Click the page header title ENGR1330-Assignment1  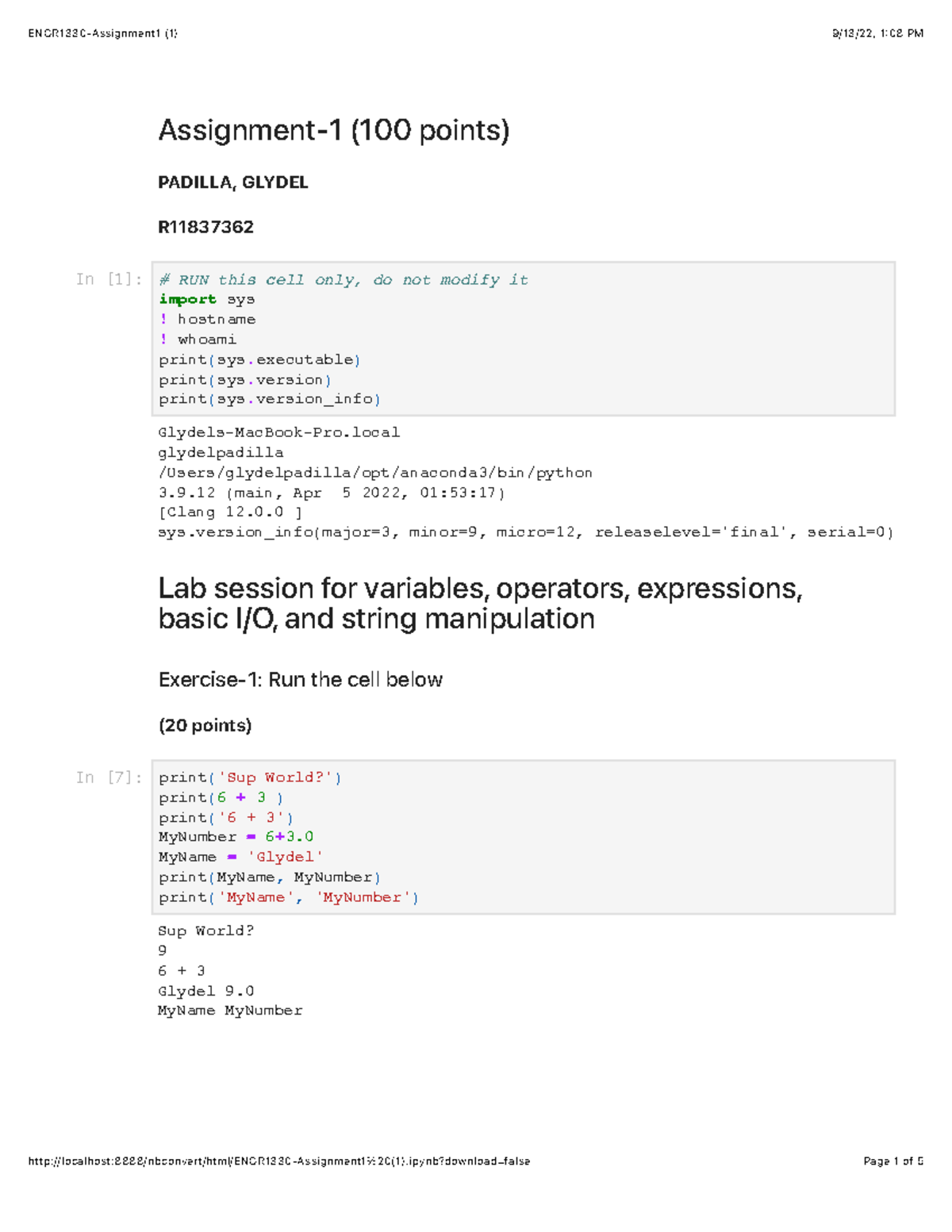click(x=102, y=33)
